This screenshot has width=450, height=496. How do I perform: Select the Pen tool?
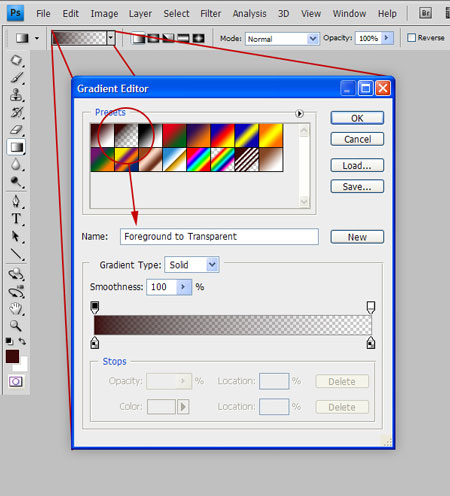(x=16, y=201)
